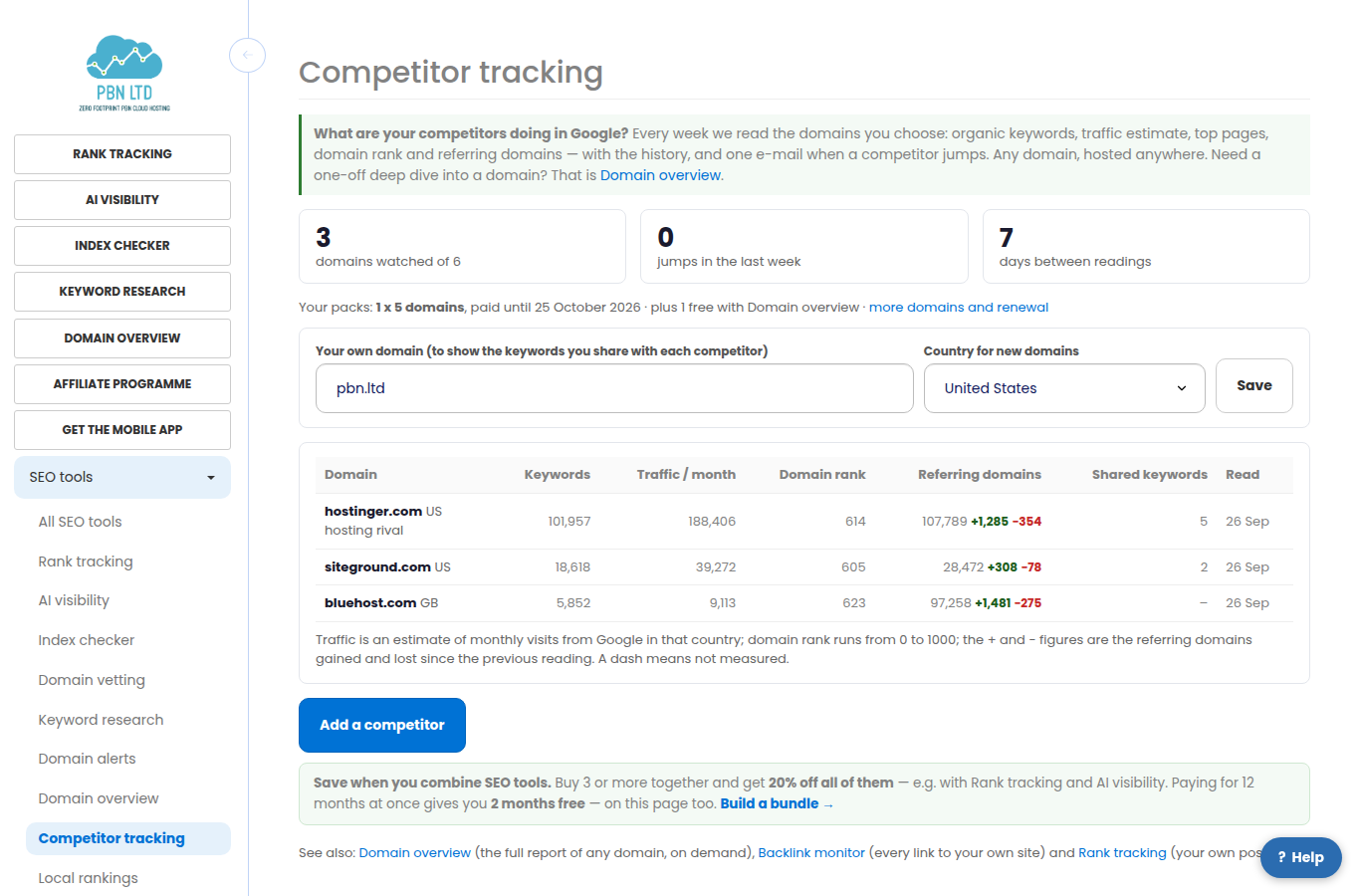Image resolution: width=1360 pixels, height=896 pixels.
Task: Open the Help button
Action: click(1301, 857)
